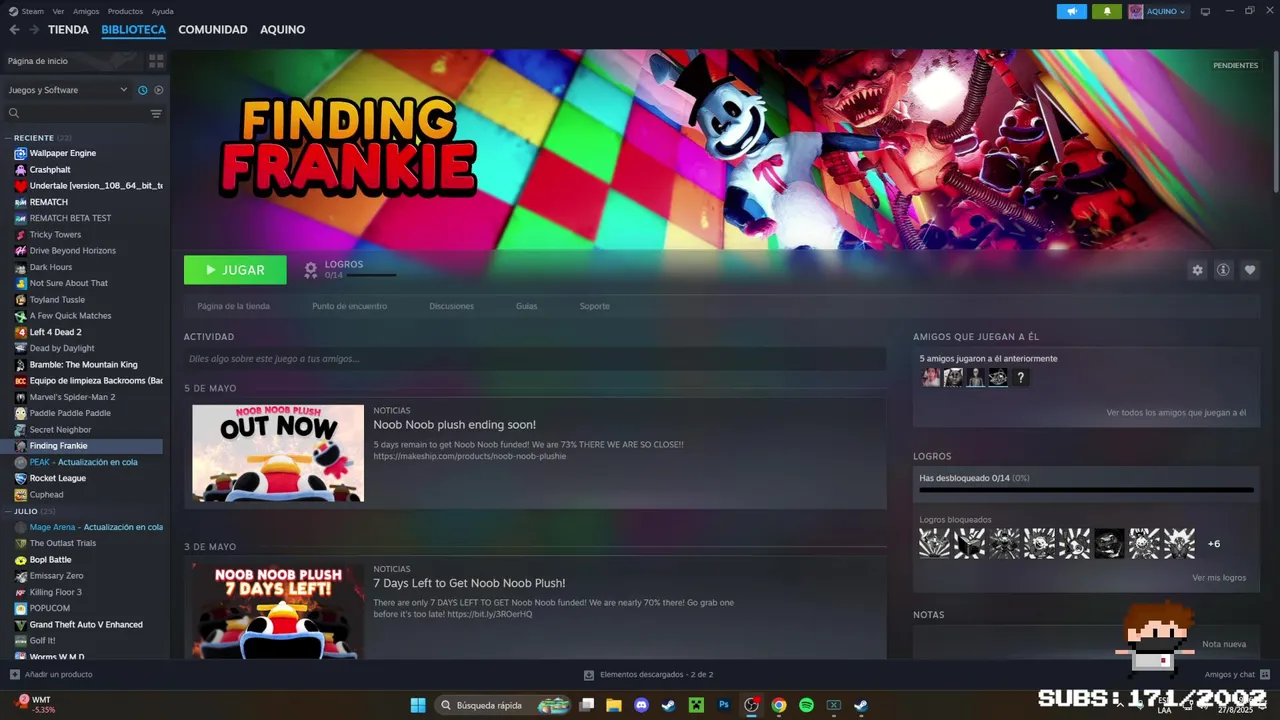Switch to Big Picture mode icon

[1205, 11]
